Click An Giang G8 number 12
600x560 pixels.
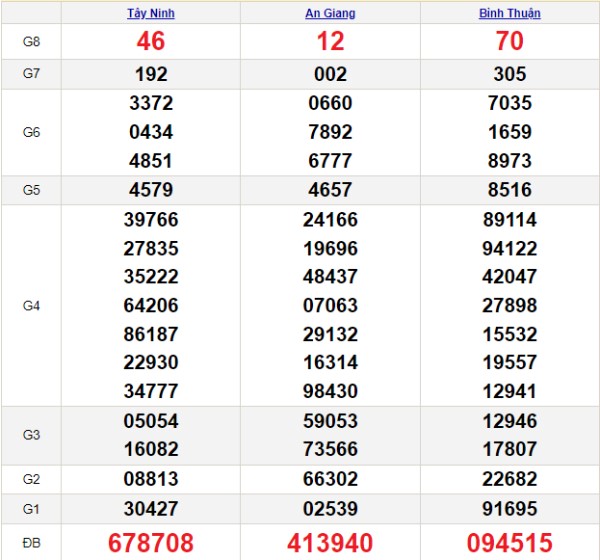pos(330,42)
